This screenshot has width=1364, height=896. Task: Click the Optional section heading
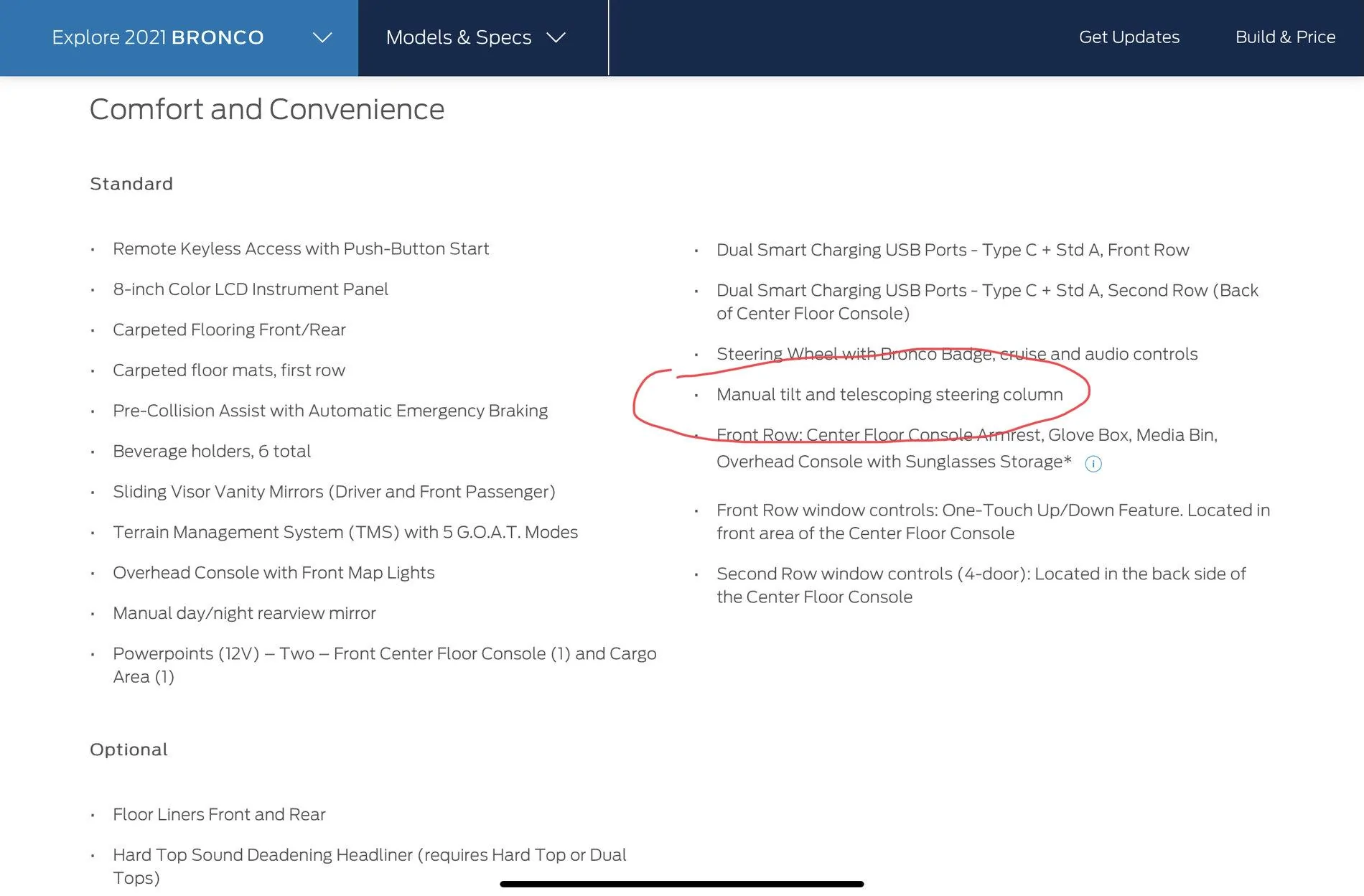[129, 750]
